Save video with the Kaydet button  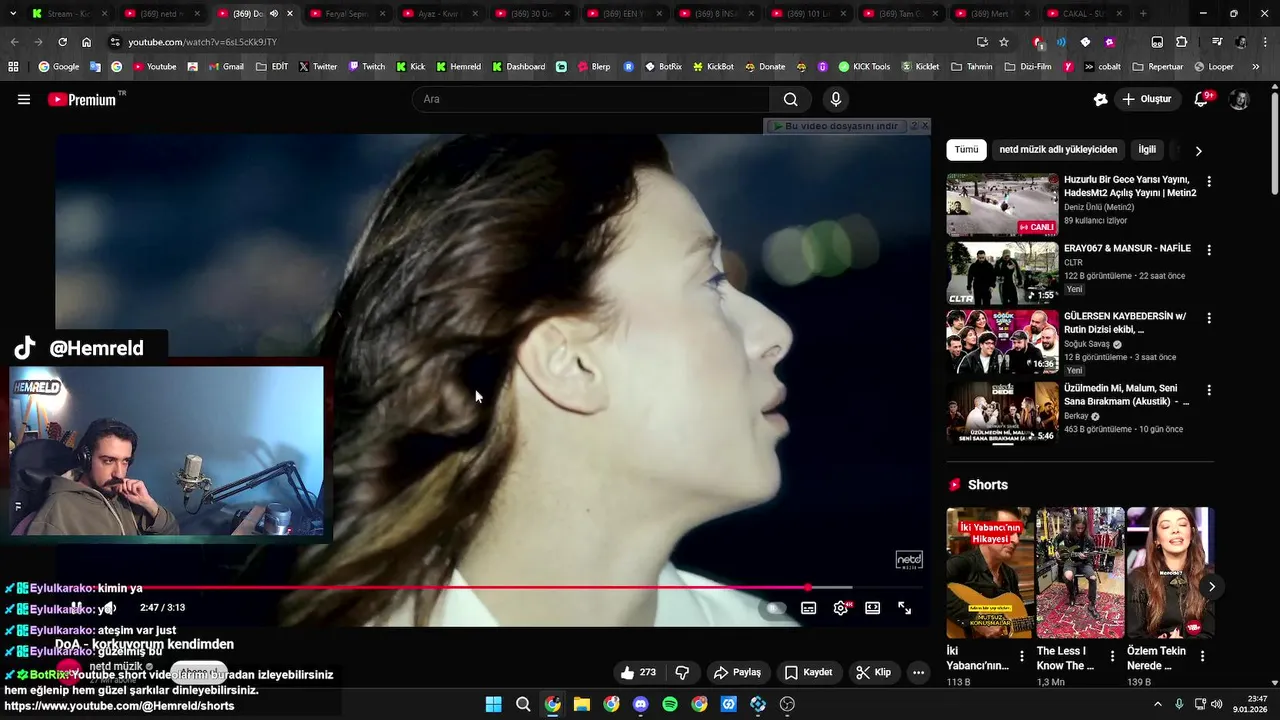(808, 672)
